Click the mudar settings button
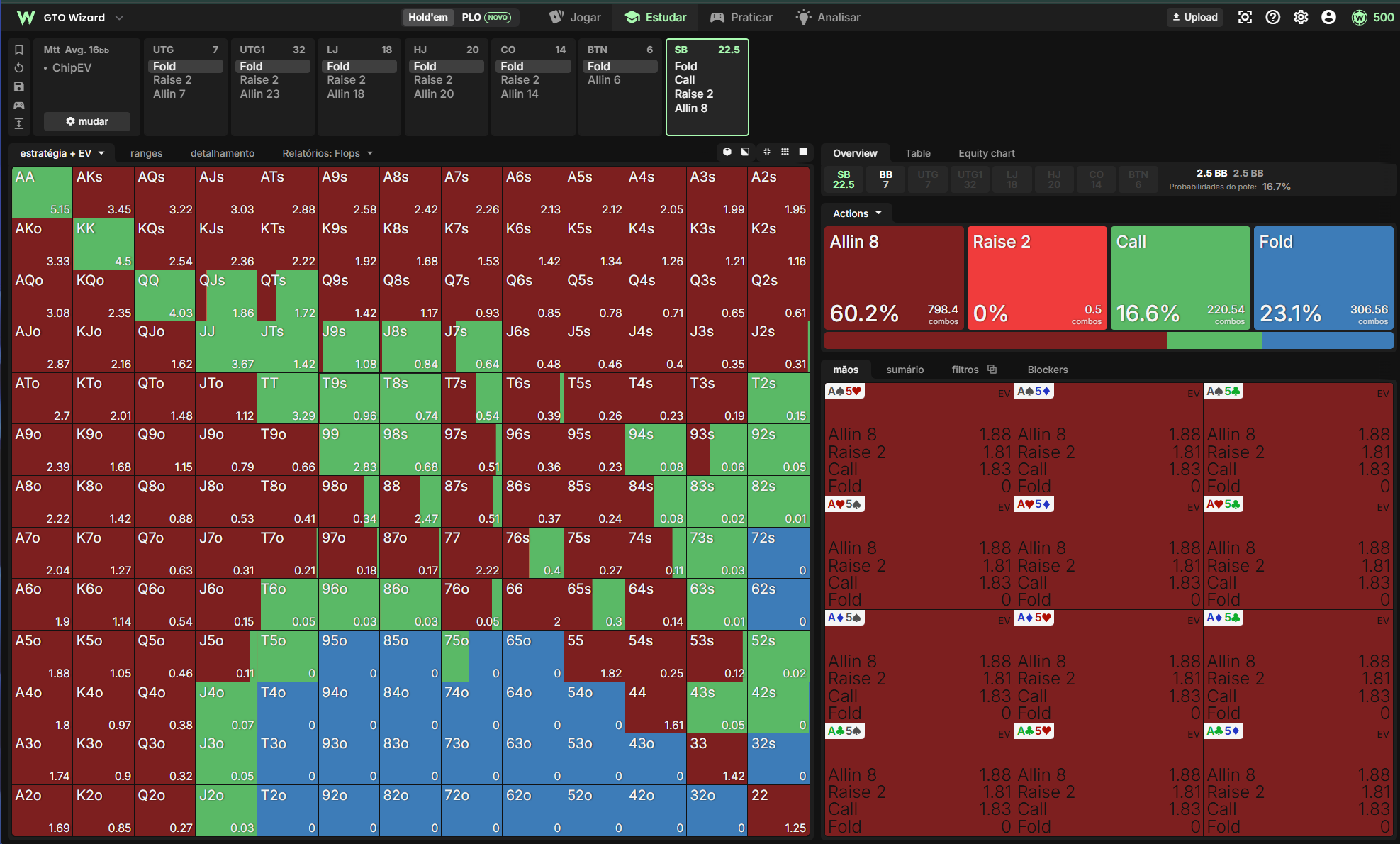1400x844 pixels. pyautogui.click(x=87, y=121)
